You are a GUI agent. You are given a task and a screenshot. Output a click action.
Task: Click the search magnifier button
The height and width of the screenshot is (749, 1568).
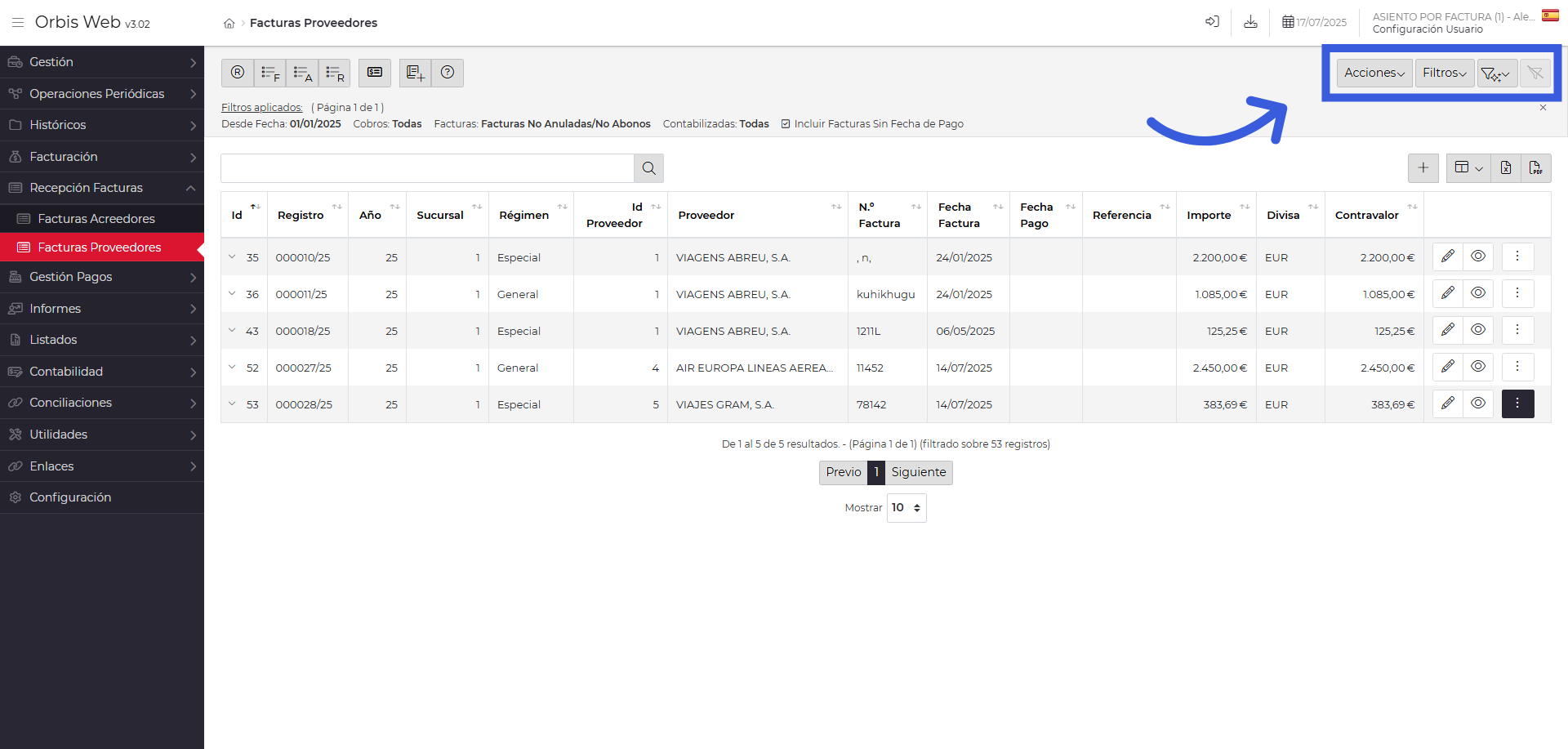(648, 168)
